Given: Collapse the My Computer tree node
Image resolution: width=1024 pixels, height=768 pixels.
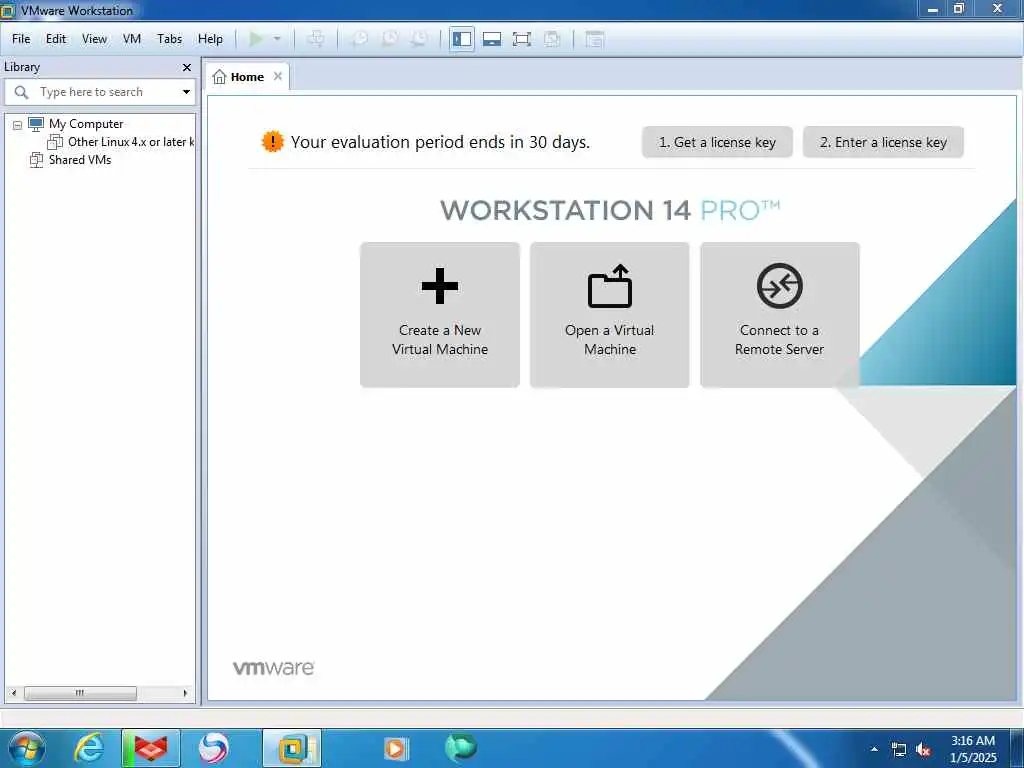Looking at the screenshot, I should click(x=18, y=125).
